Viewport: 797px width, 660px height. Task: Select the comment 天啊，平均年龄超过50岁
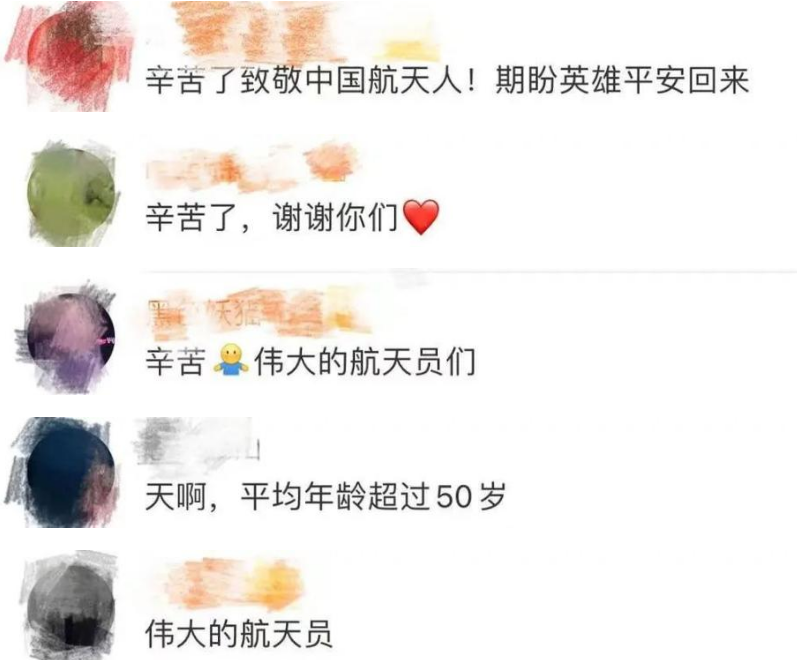pos(325,496)
